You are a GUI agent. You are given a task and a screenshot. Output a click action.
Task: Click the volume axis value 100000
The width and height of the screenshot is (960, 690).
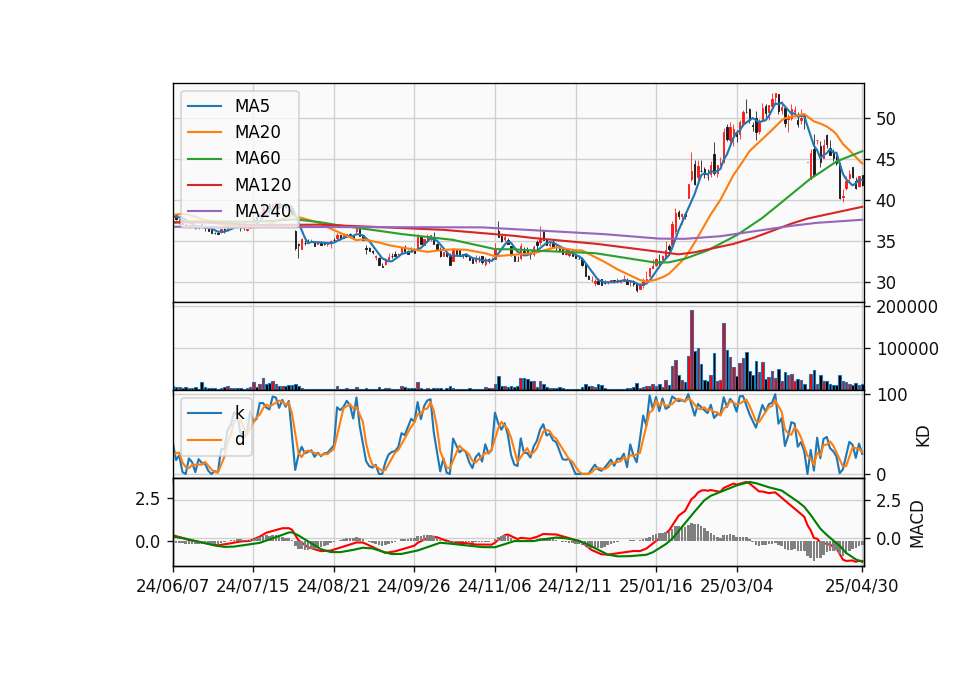tap(907, 349)
